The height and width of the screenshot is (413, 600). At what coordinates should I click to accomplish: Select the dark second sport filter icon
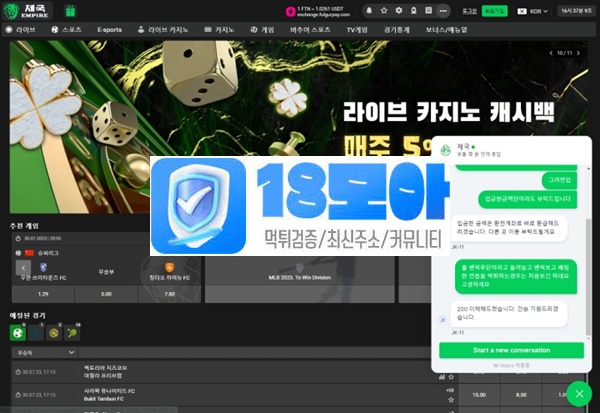click(36, 333)
